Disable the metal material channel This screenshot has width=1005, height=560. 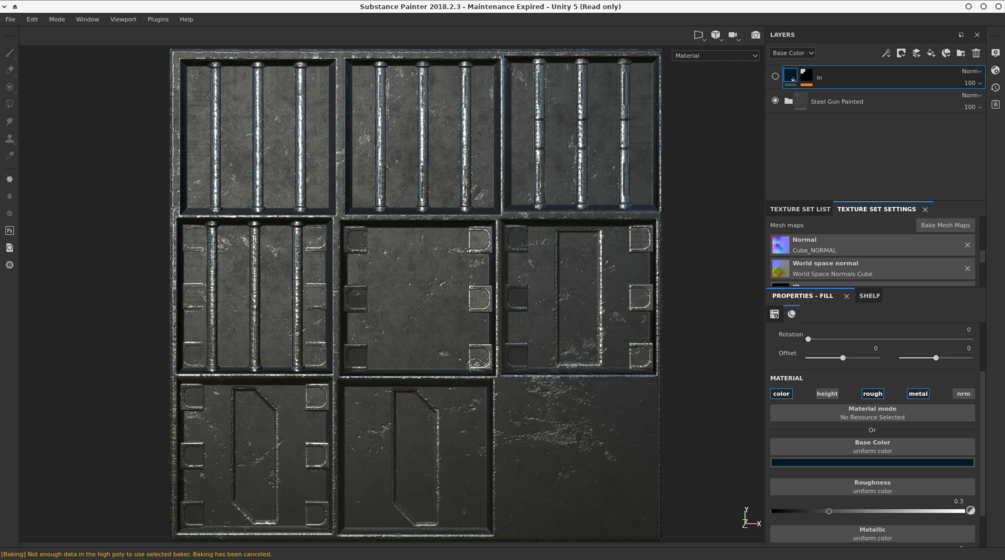click(918, 394)
